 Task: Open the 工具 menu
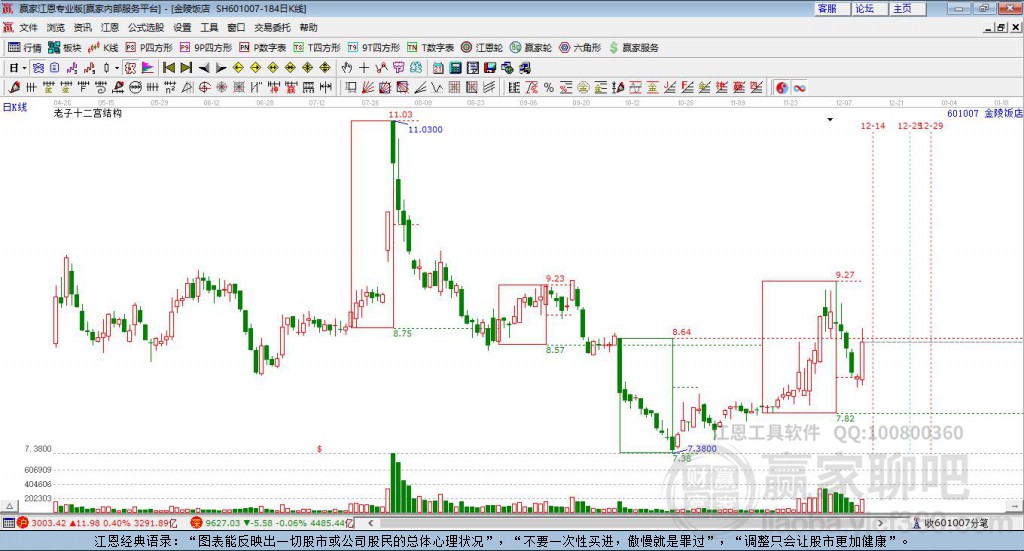click(x=209, y=27)
